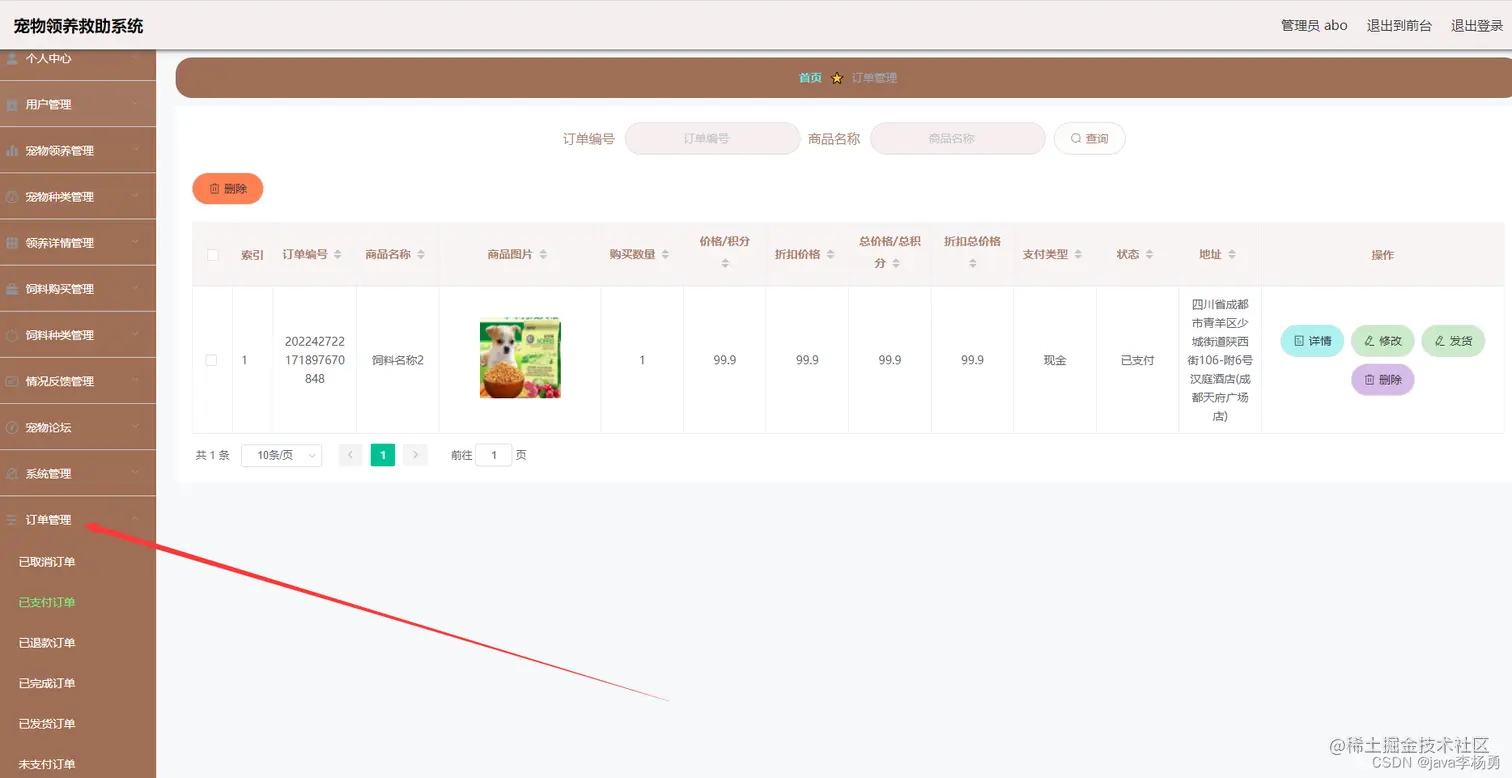This screenshot has width=1512, height=778.
Task: Click 修改 to edit the order
Action: click(x=1383, y=341)
